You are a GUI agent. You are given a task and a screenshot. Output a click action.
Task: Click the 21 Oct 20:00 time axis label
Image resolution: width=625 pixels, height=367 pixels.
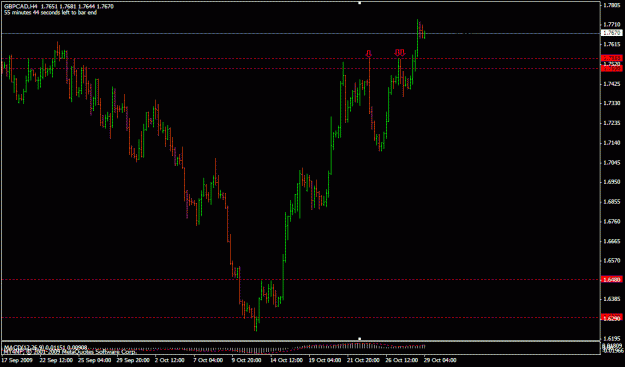[x=362, y=360]
